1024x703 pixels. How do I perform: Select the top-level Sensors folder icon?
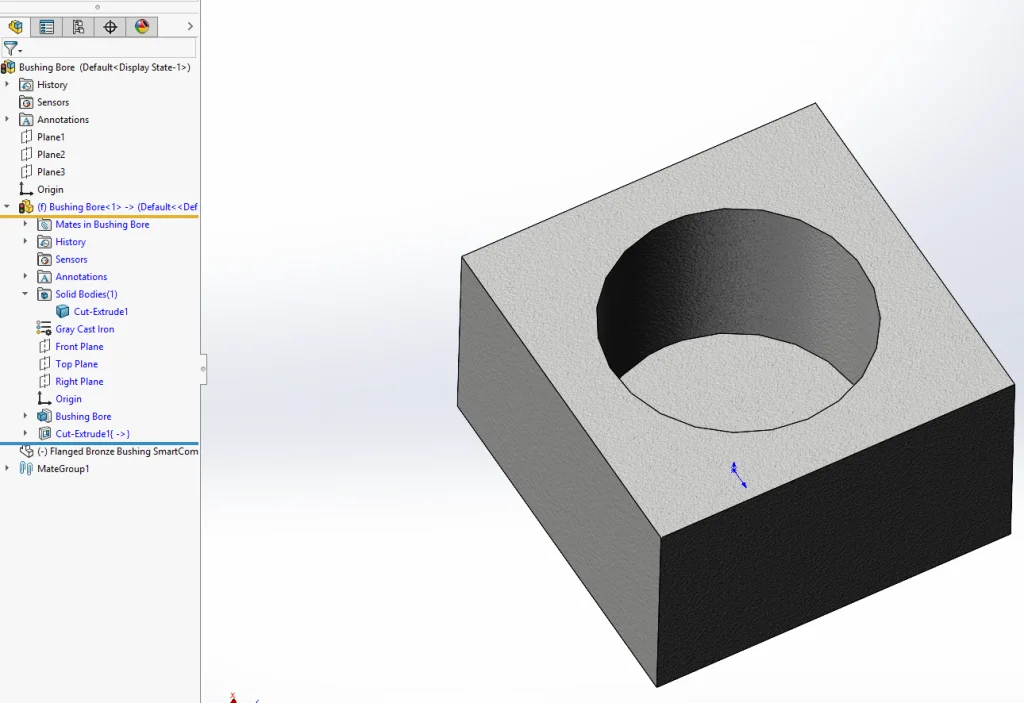tap(26, 103)
